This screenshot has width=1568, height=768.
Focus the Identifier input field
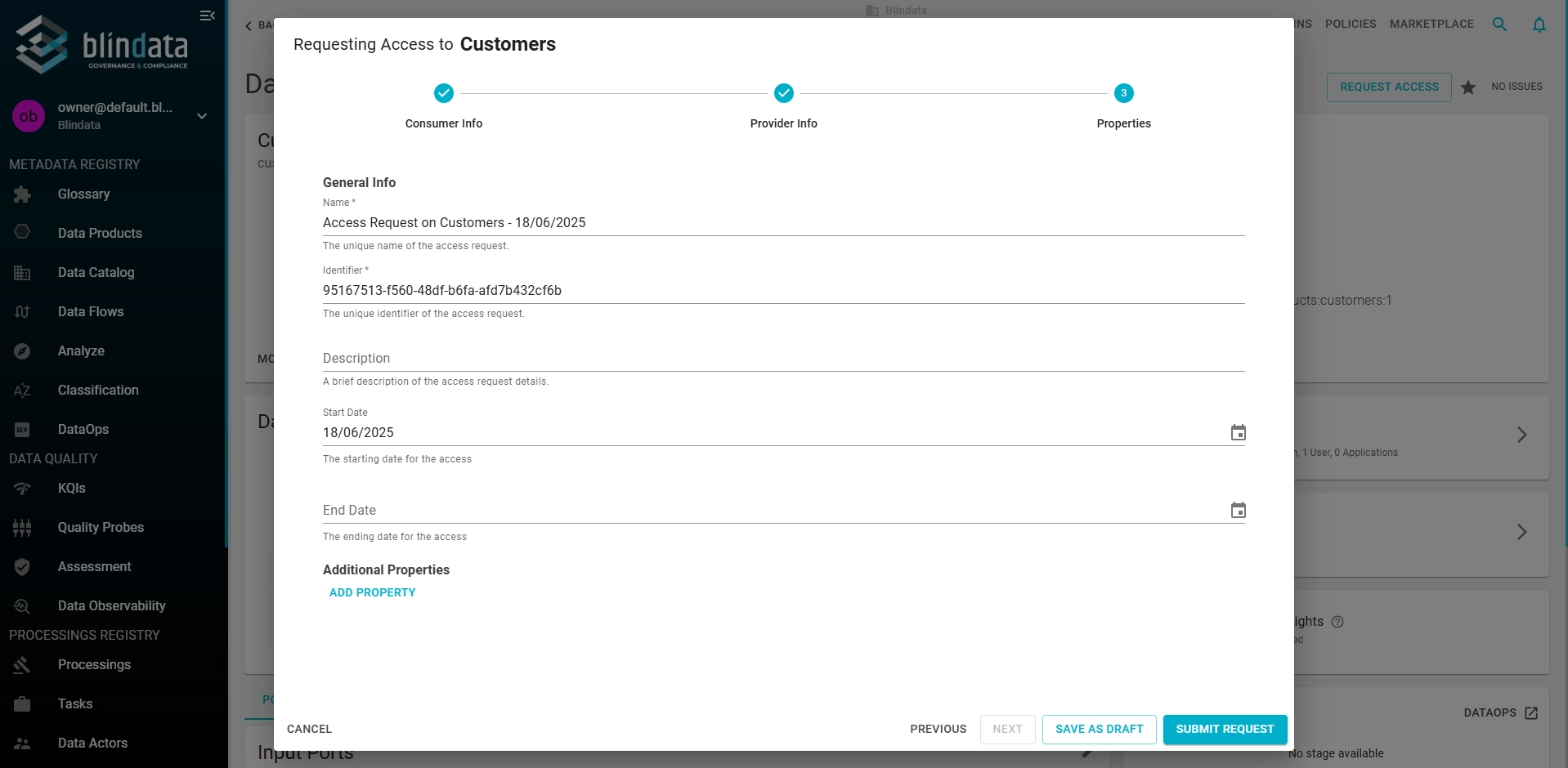coord(783,290)
